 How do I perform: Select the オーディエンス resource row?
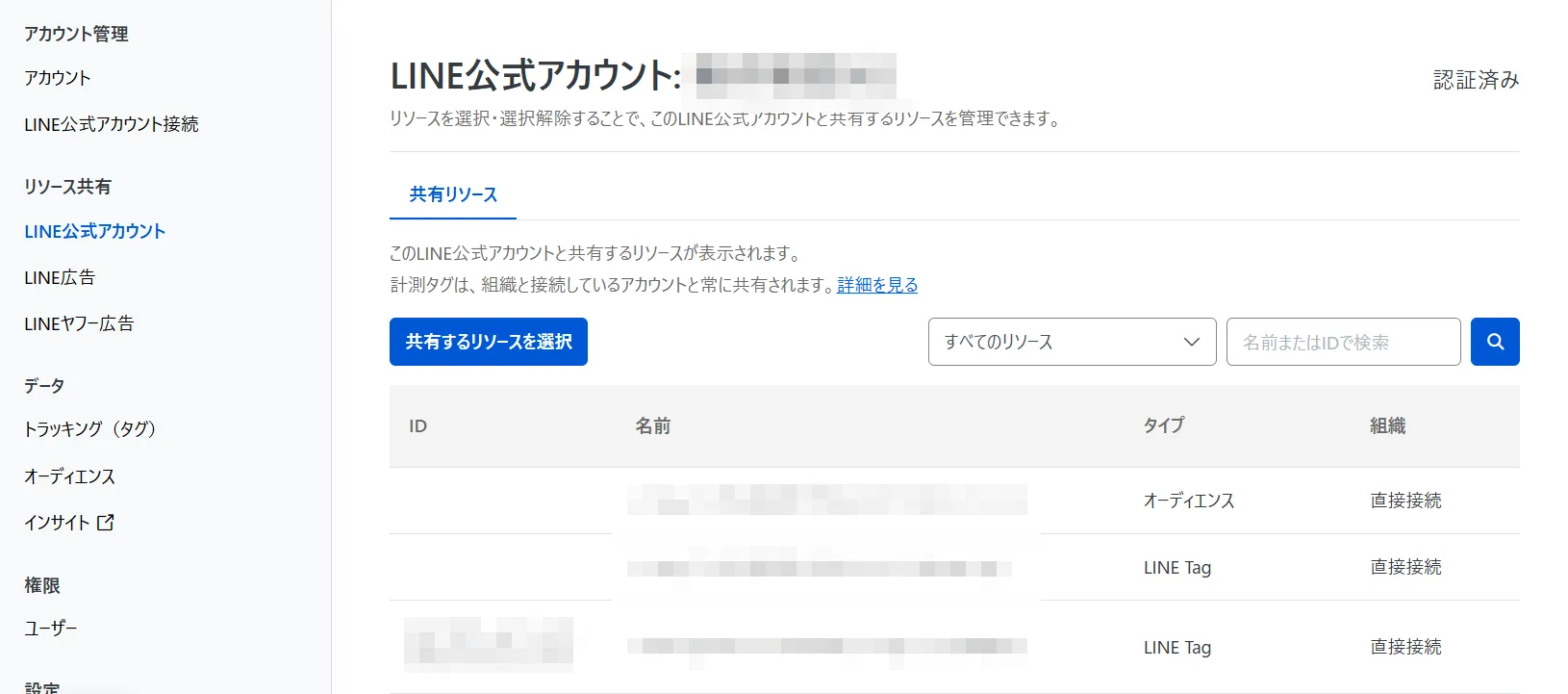pos(1188,501)
